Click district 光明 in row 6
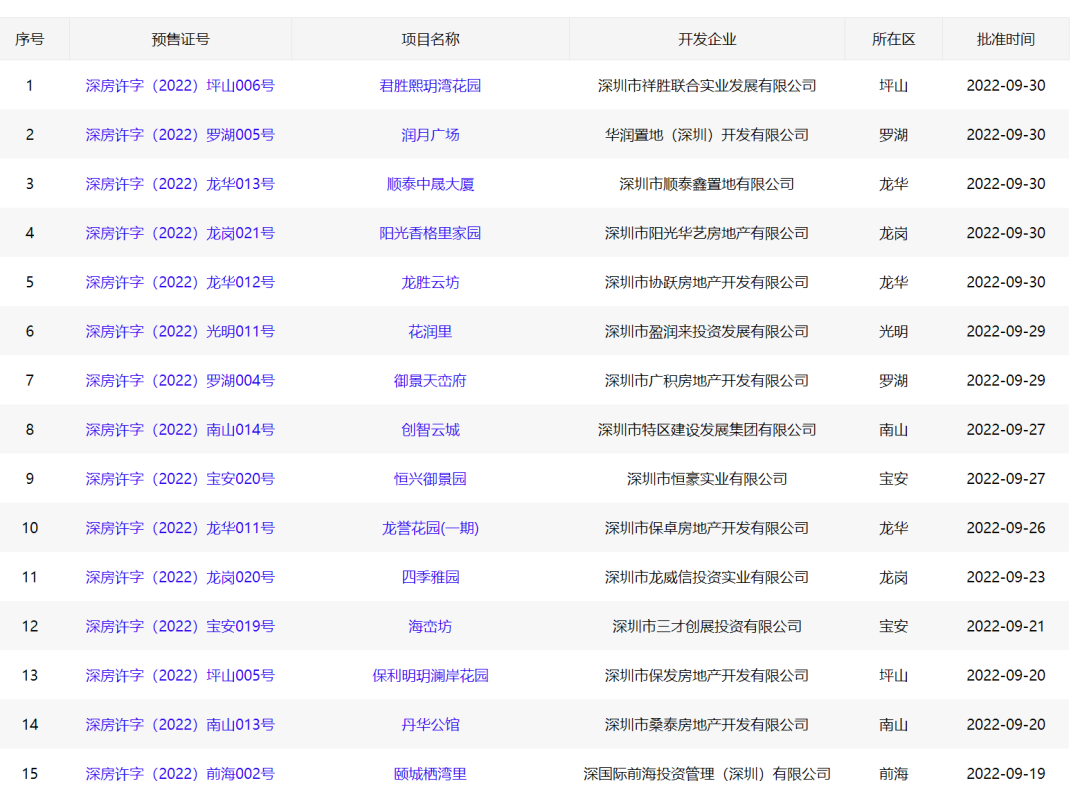 click(x=893, y=331)
